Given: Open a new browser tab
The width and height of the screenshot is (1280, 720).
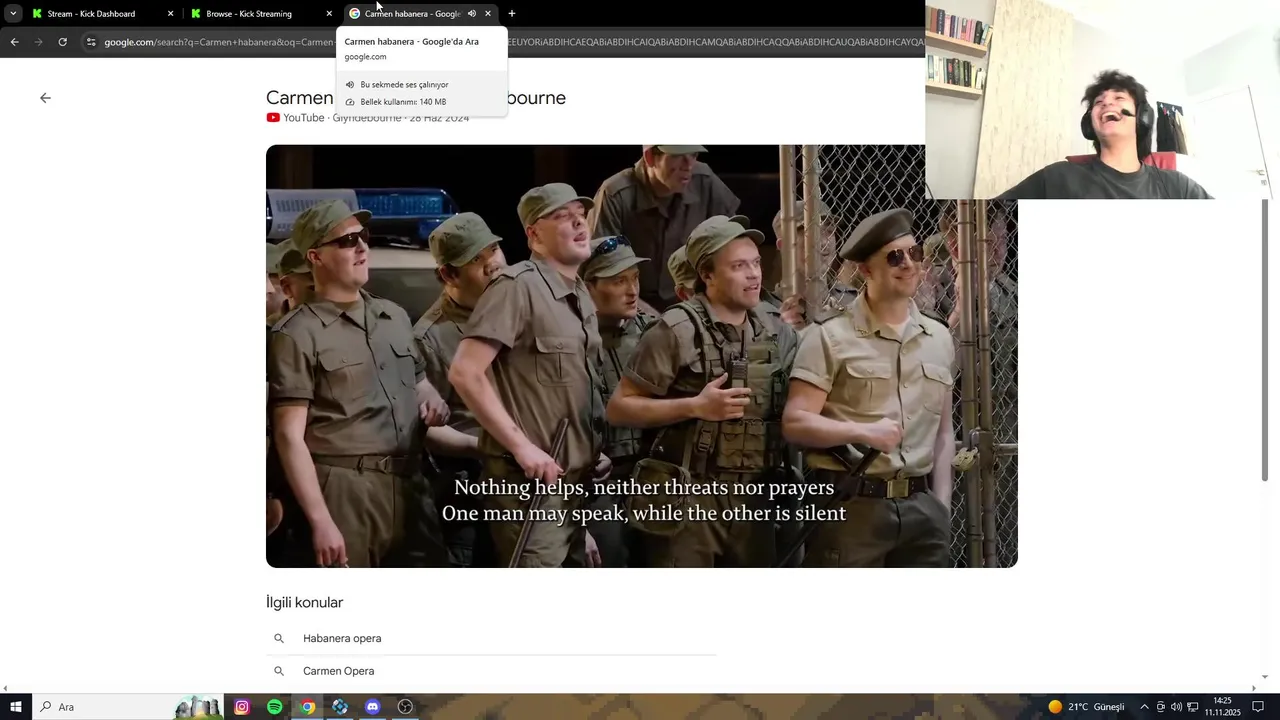Looking at the screenshot, I should click(x=512, y=14).
